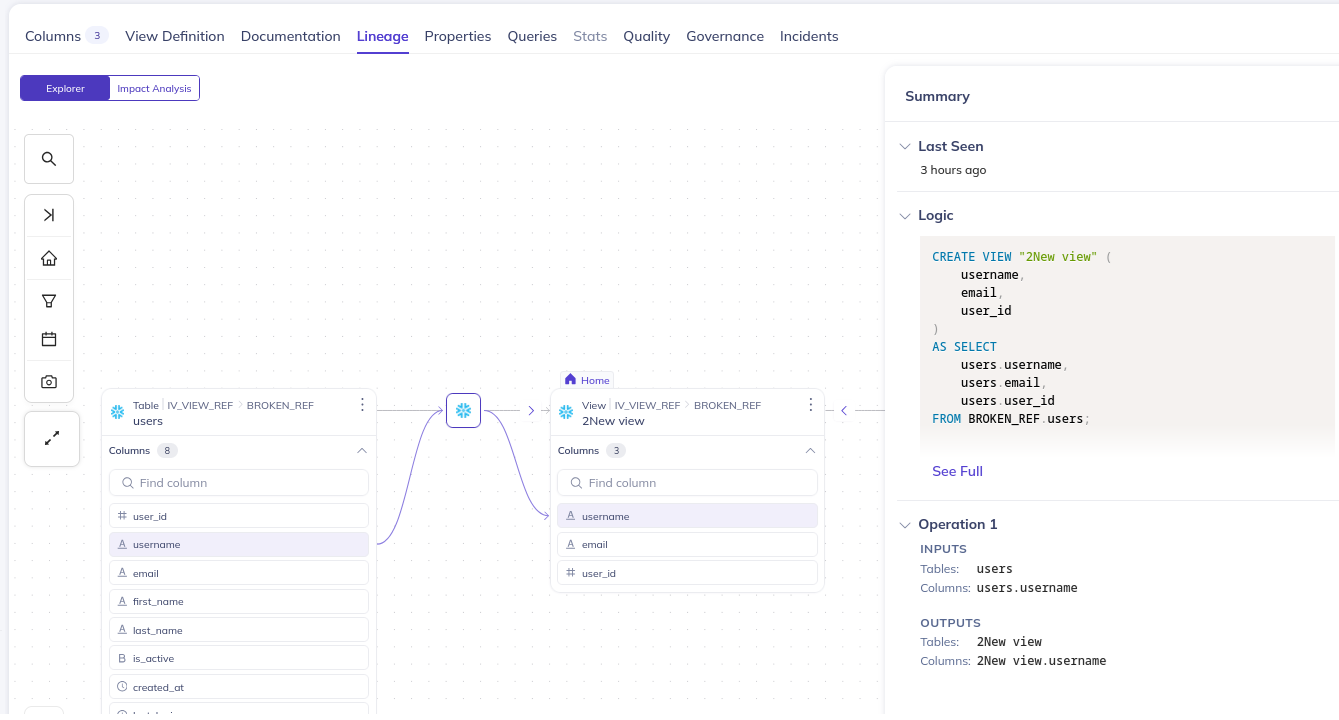The height and width of the screenshot is (720, 1339).
Task: Switch to Explorer mode toggle
Action: coord(65,89)
